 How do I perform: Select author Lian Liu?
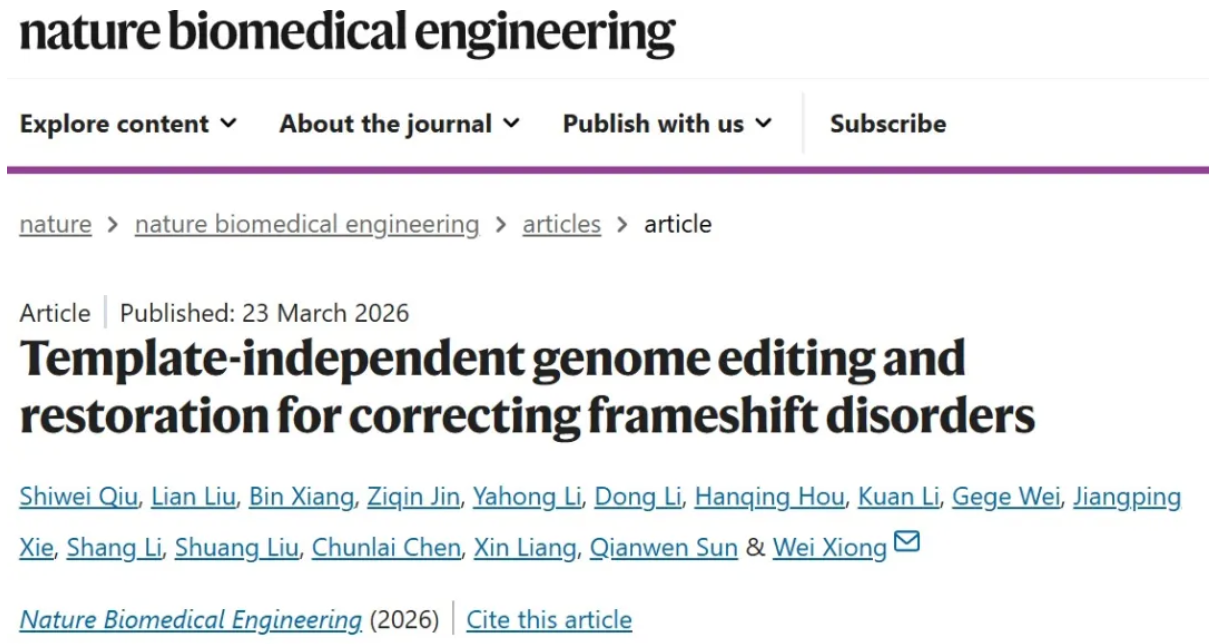(193, 497)
